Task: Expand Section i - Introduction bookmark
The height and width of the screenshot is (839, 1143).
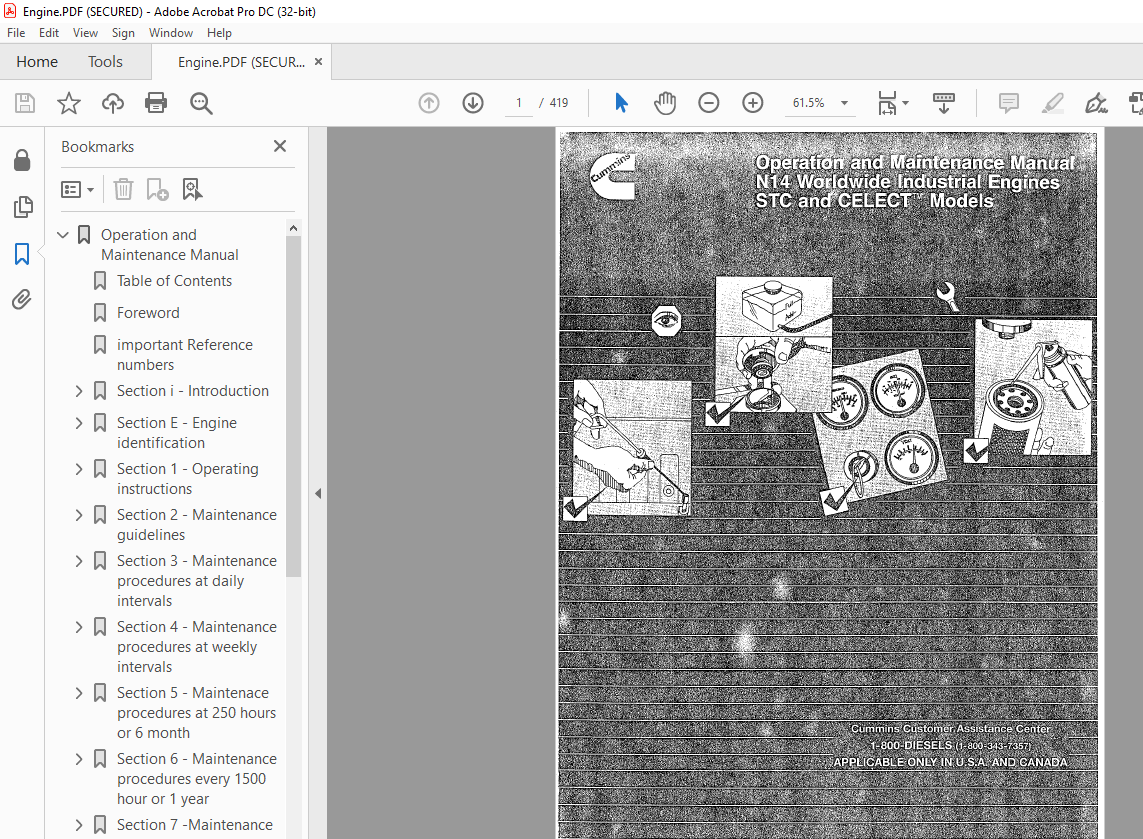Action: pyautogui.click(x=79, y=391)
